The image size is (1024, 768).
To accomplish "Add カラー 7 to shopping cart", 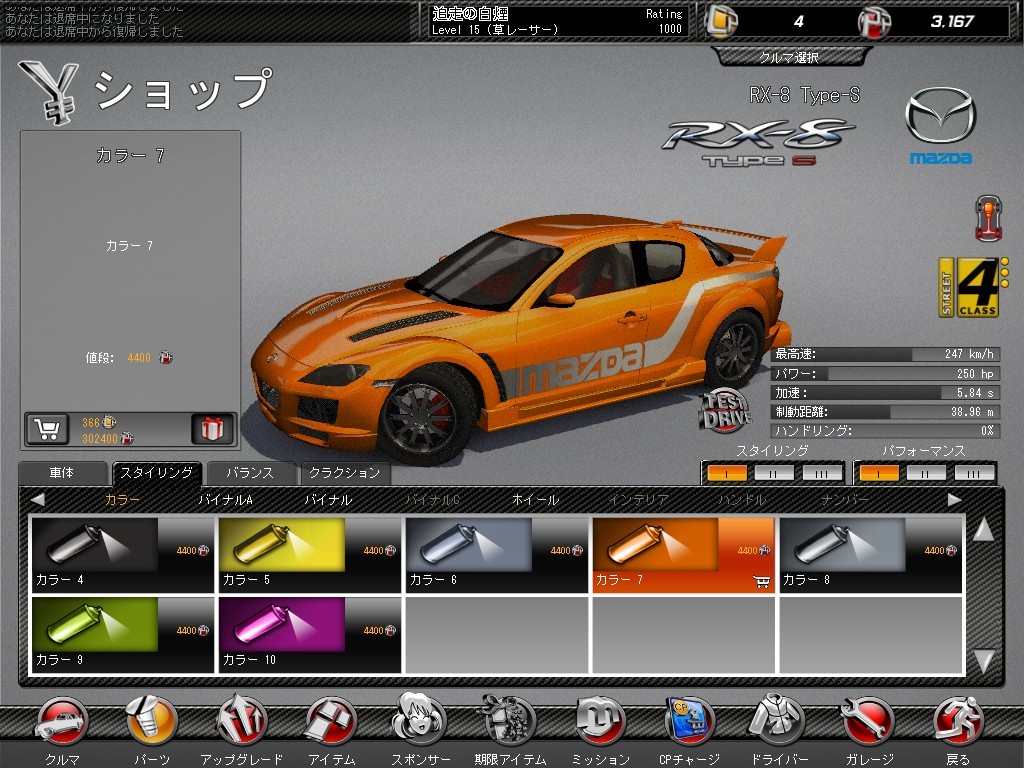I will [x=47, y=430].
